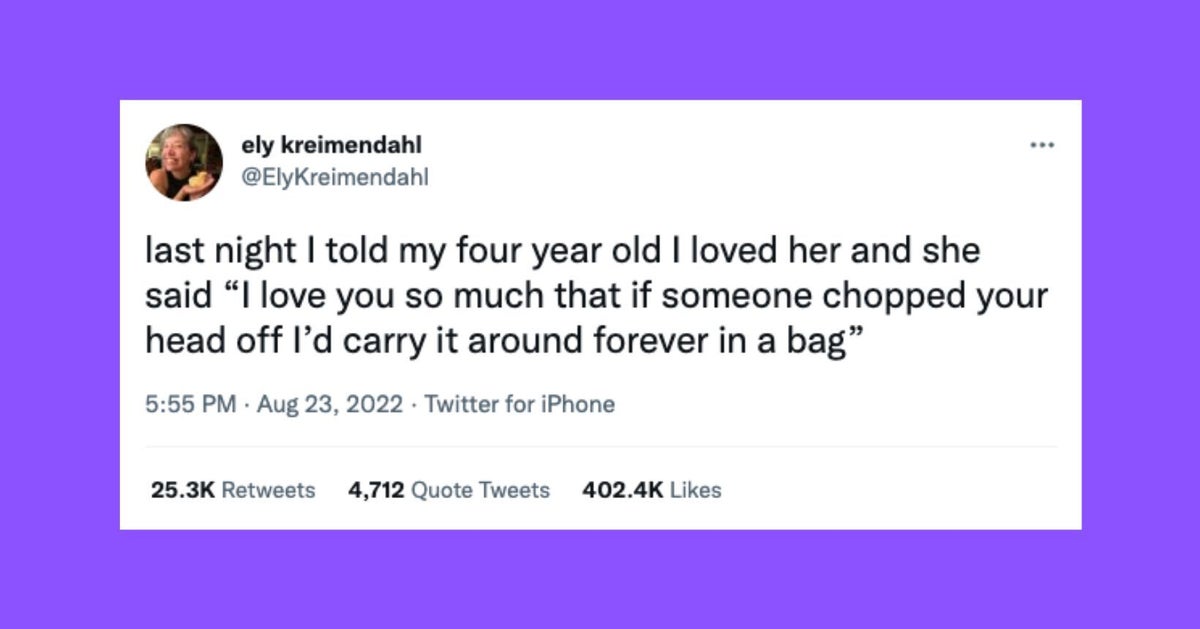Open the Twitter for iPhone source link

(520, 404)
